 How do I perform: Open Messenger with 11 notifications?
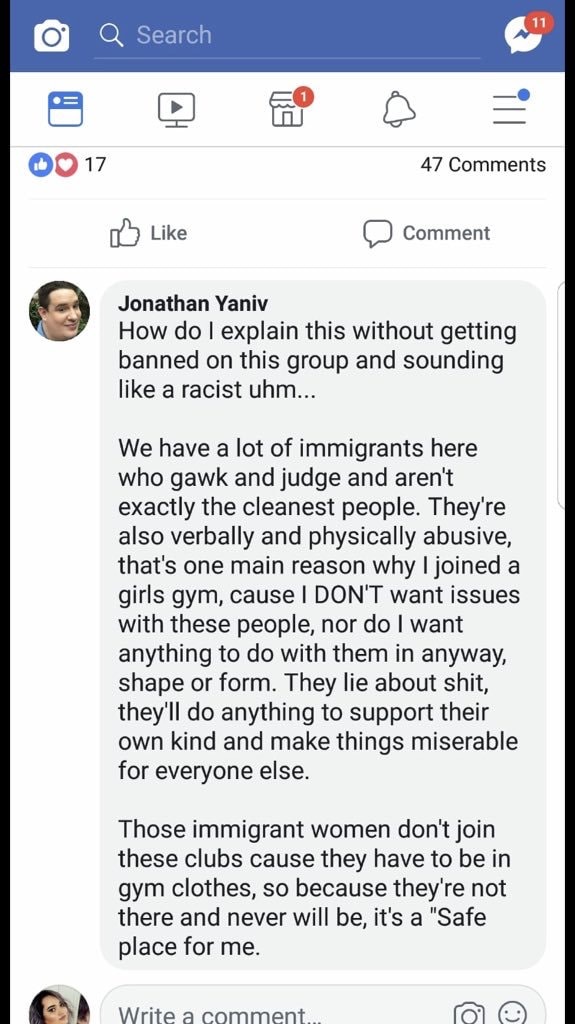[x=526, y=33]
